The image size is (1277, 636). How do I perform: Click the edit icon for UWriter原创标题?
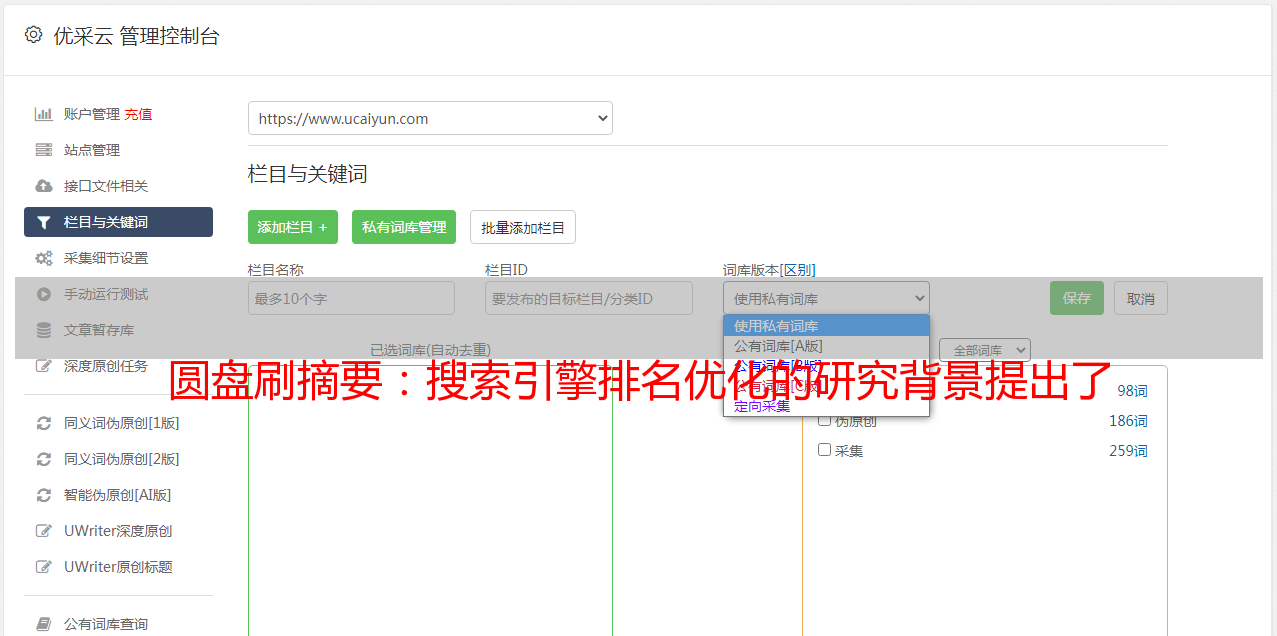(x=43, y=567)
